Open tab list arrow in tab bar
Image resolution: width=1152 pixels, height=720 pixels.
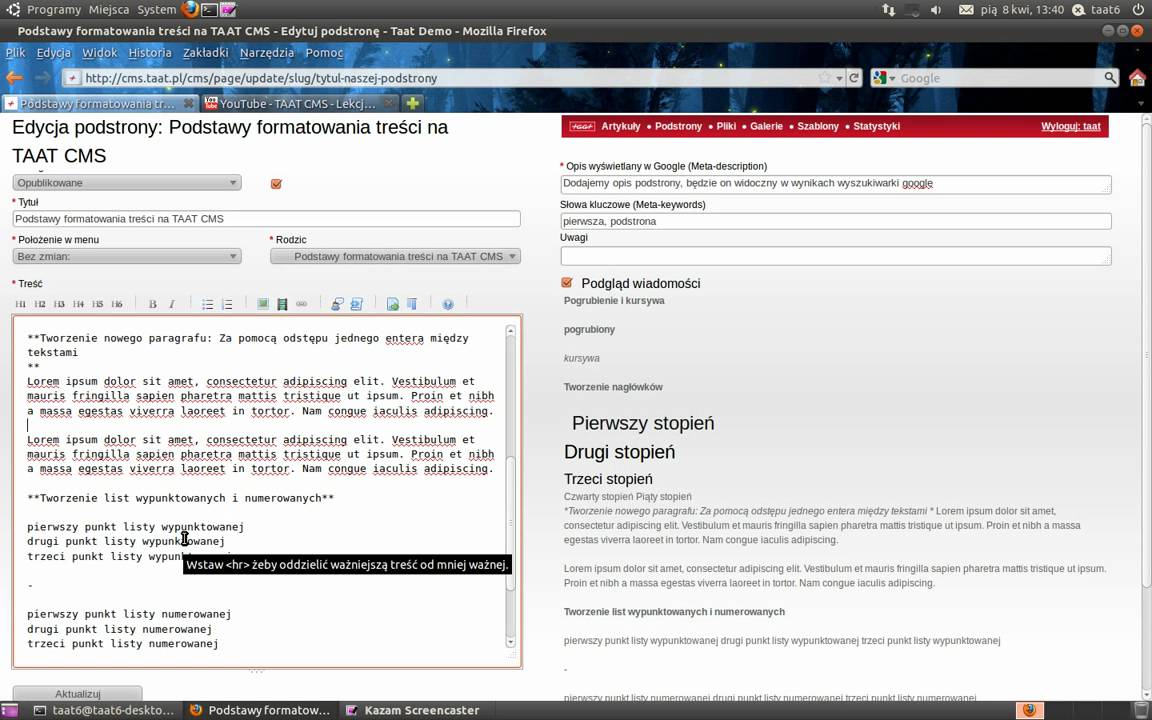pyautogui.click(x=1141, y=104)
